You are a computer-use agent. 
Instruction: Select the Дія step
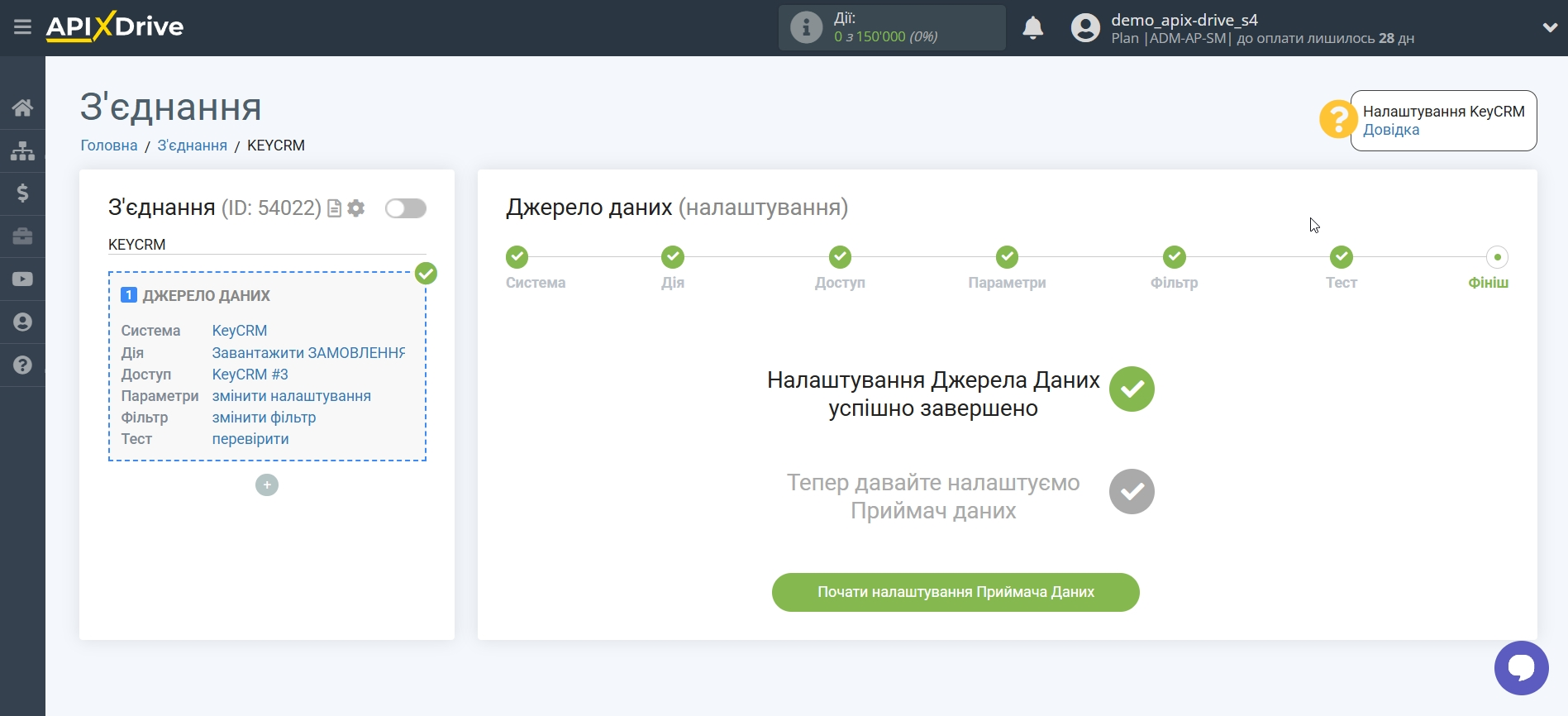pos(673,257)
